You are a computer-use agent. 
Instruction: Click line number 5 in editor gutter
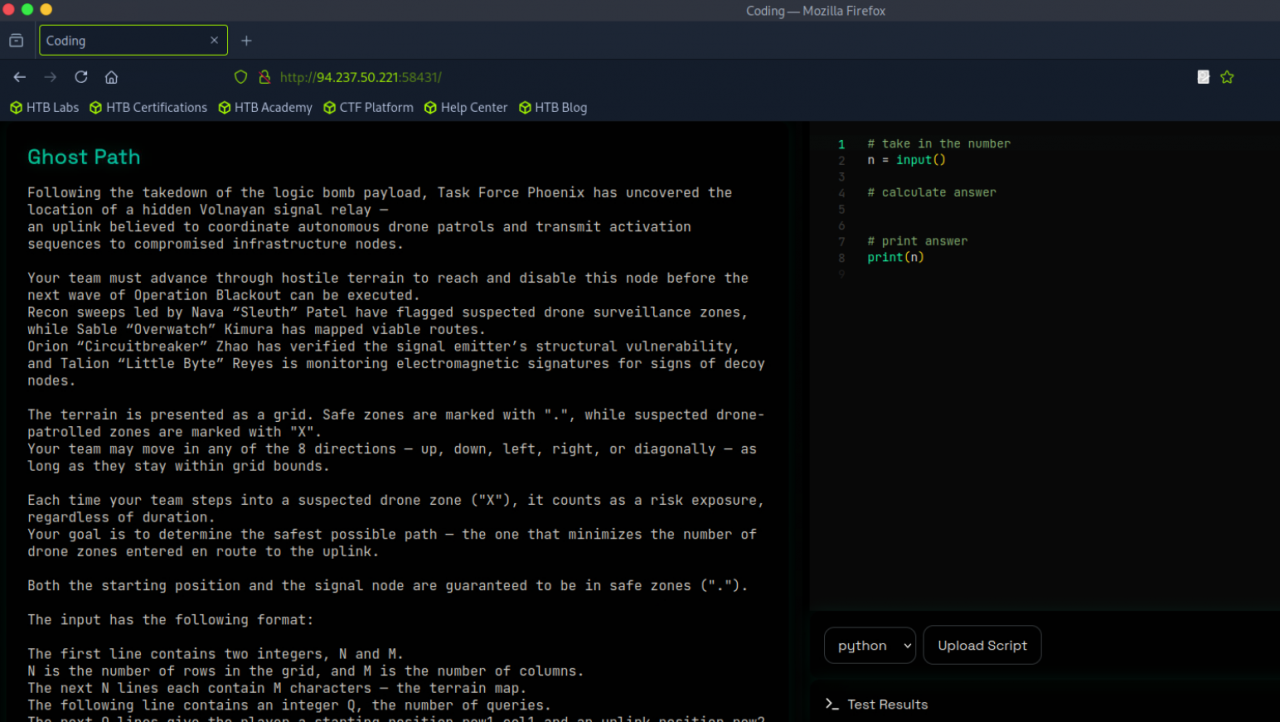coord(842,209)
